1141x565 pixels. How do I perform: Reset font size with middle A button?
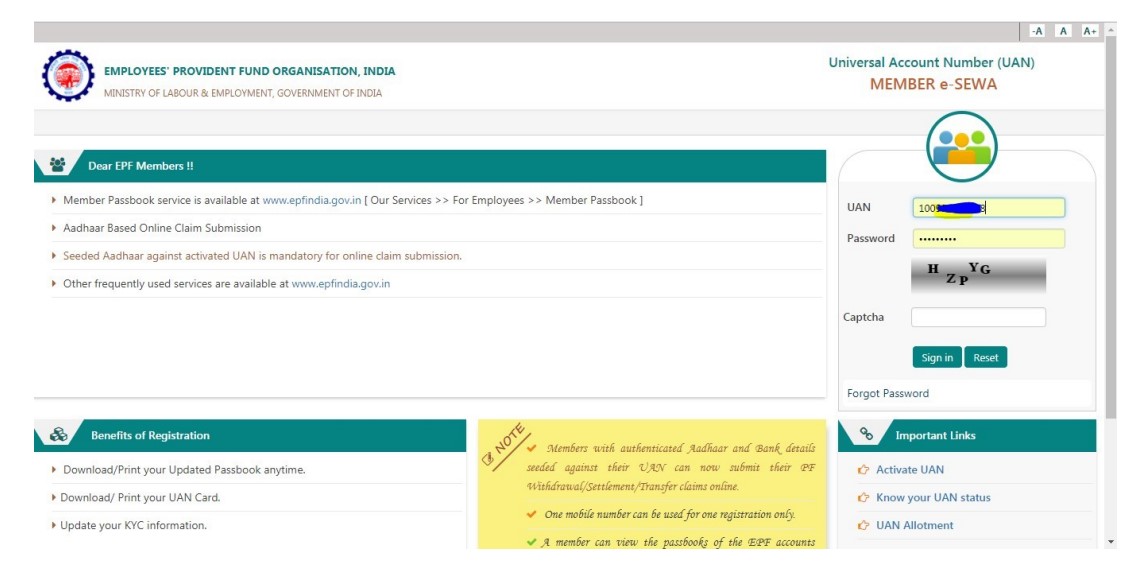(1063, 31)
